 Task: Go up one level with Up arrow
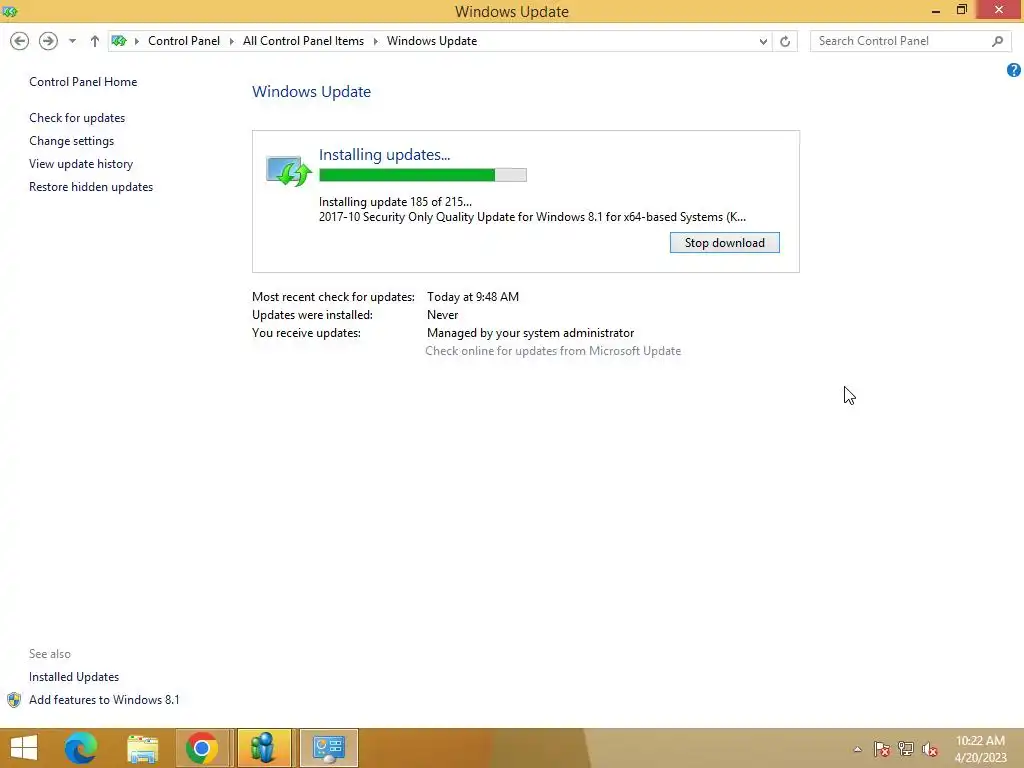point(95,41)
